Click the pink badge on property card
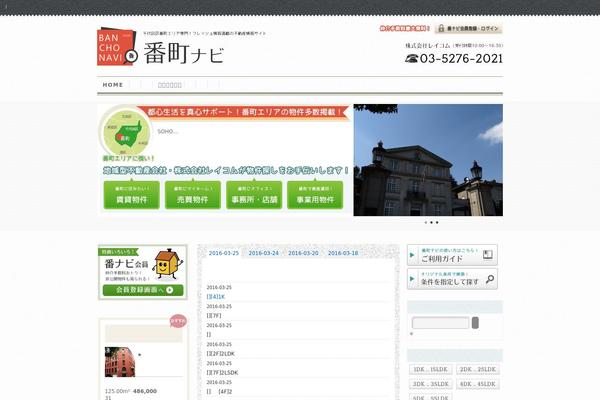 pos(178,321)
